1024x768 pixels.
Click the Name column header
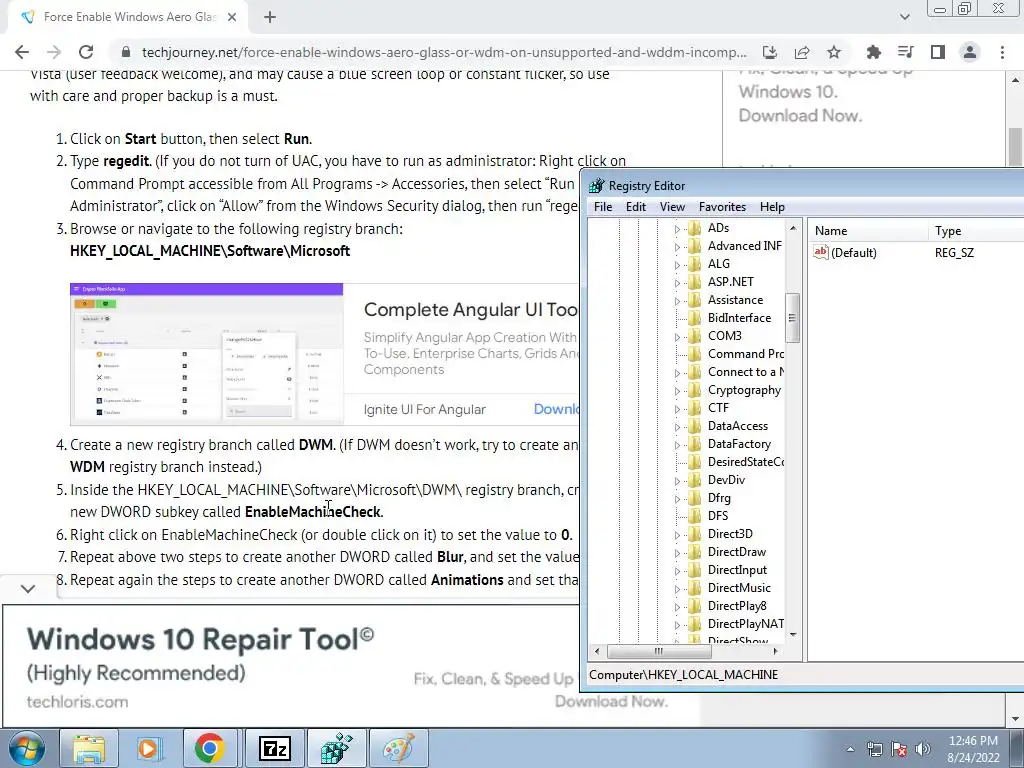pos(869,231)
